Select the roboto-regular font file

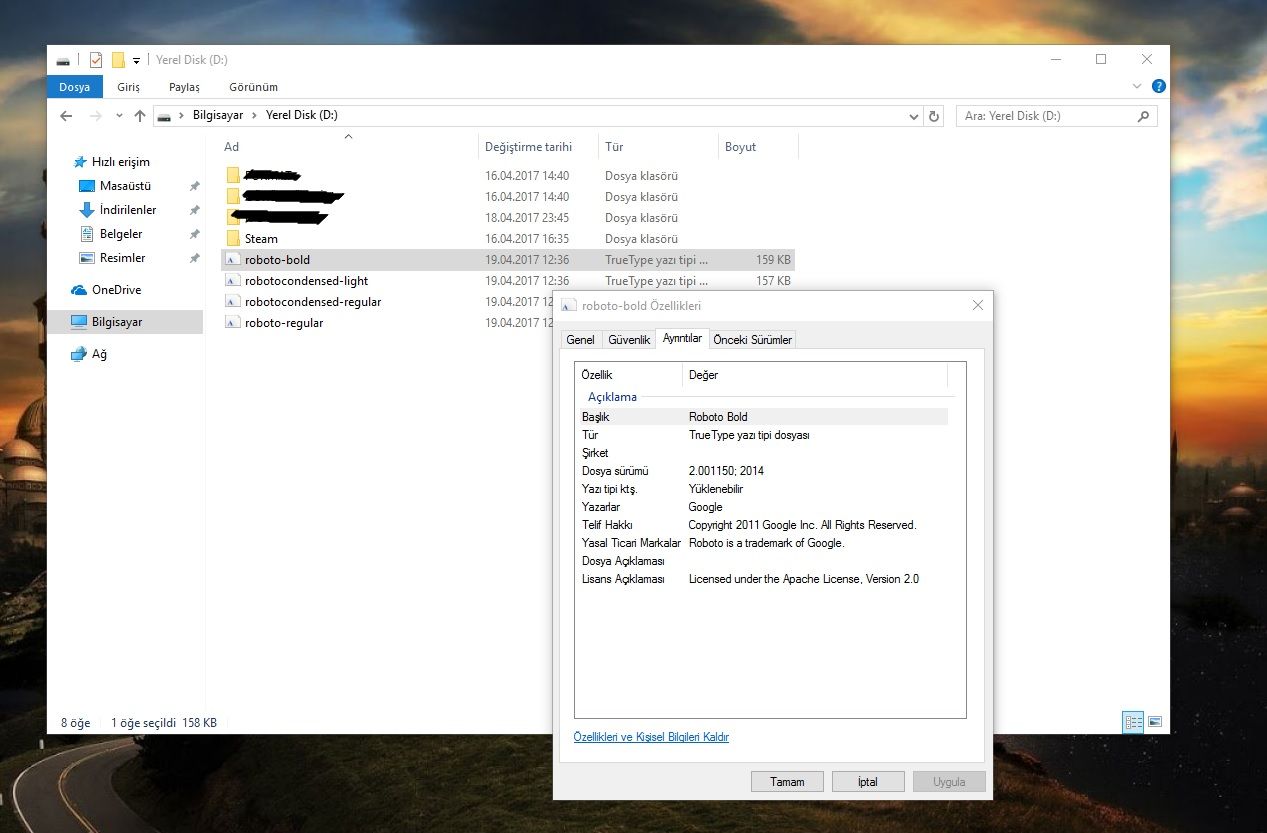pyautogui.click(x=284, y=323)
